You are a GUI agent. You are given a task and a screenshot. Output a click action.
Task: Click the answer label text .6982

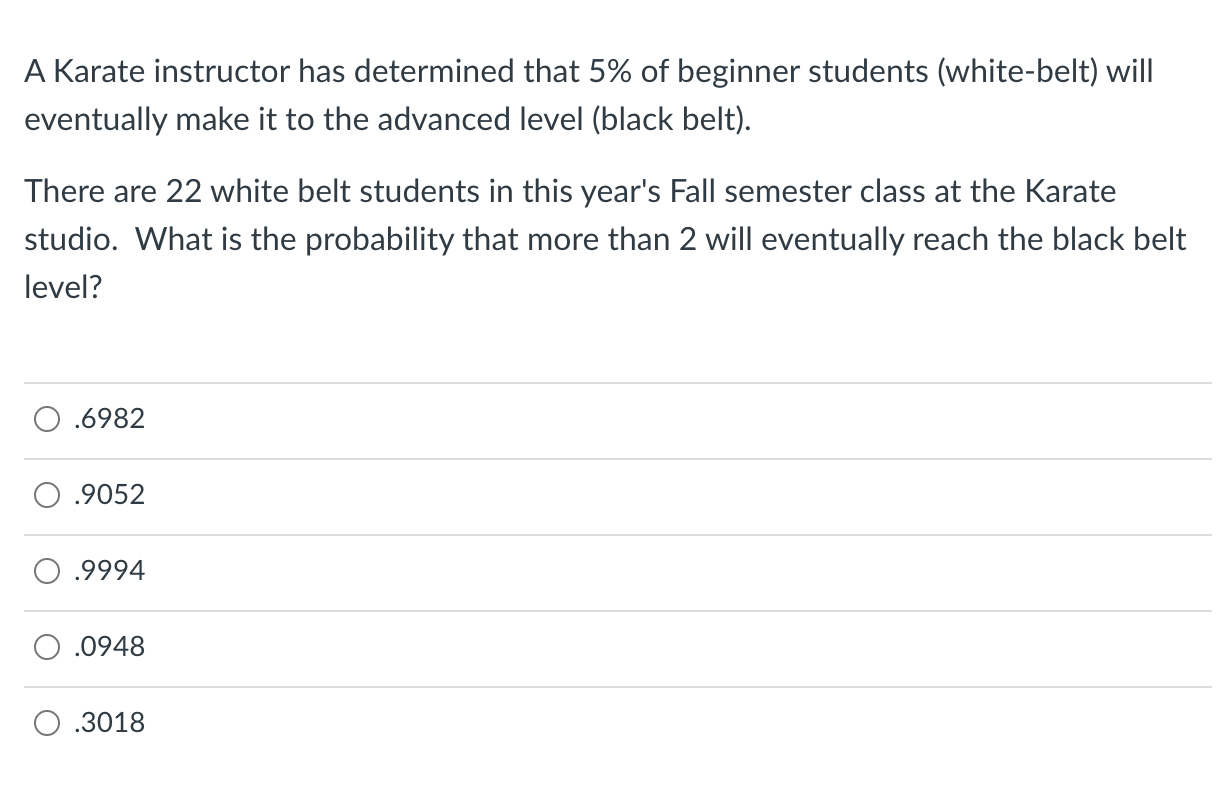click(x=110, y=420)
